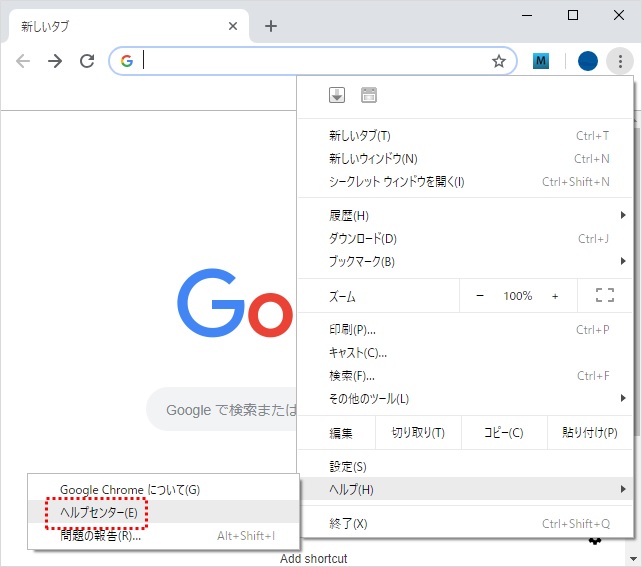
Task: Minimize the Chrome window
Action: (x=527, y=16)
